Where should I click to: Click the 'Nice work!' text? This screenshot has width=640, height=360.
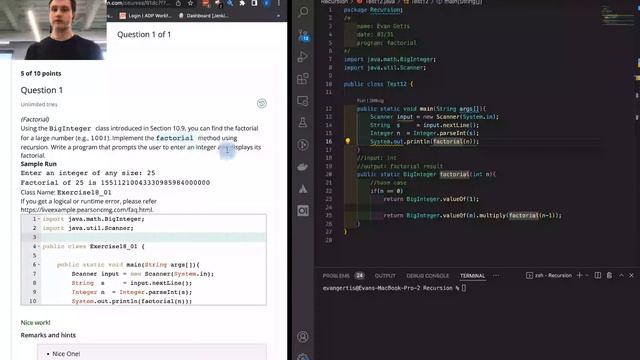pos(36,322)
